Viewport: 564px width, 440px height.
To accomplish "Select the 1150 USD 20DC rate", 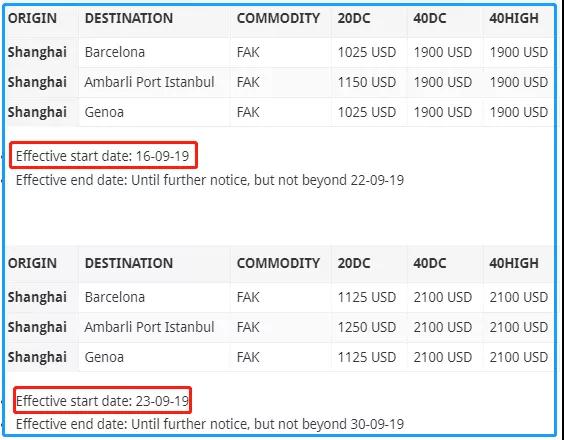I will [x=367, y=82].
